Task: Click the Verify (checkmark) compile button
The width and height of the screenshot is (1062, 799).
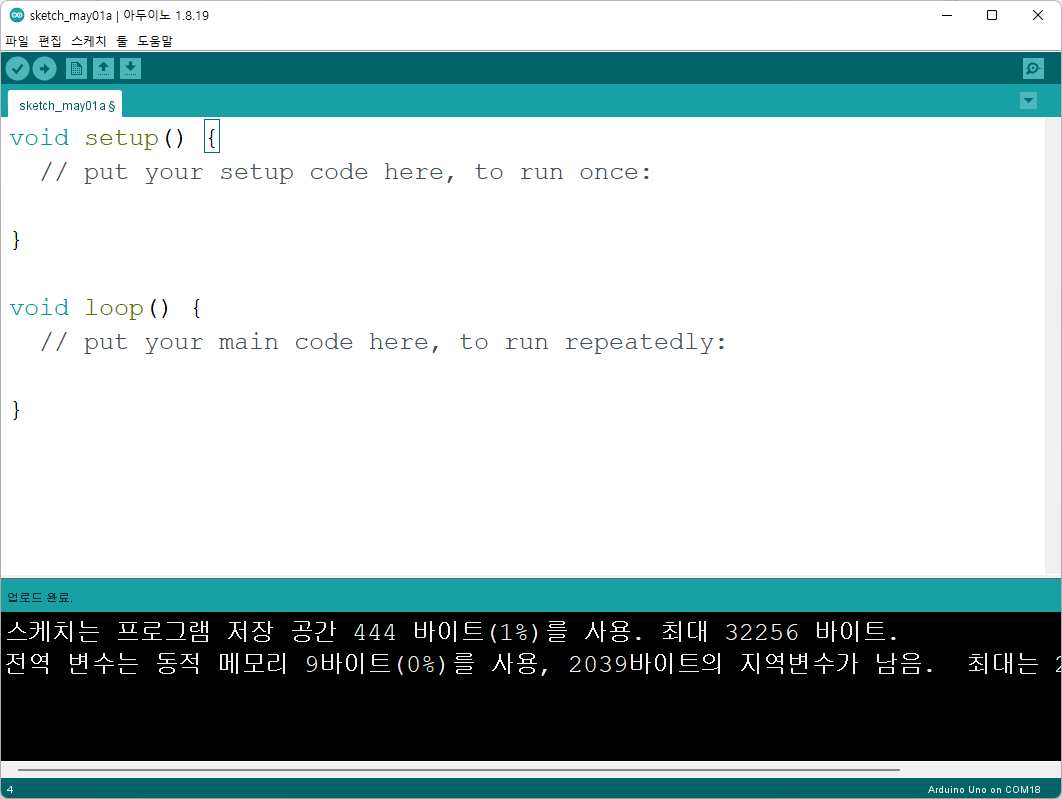Action: (x=18, y=68)
